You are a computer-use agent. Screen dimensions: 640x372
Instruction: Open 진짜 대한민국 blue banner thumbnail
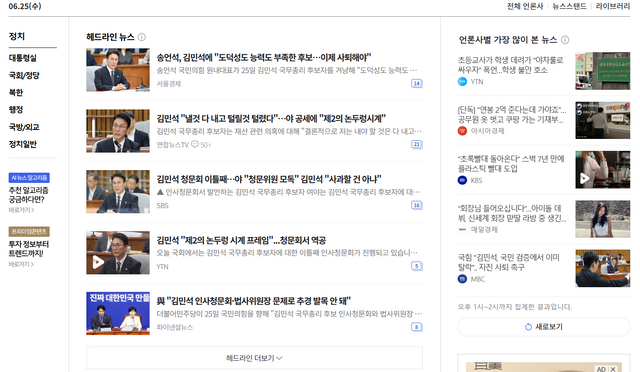point(118,314)
